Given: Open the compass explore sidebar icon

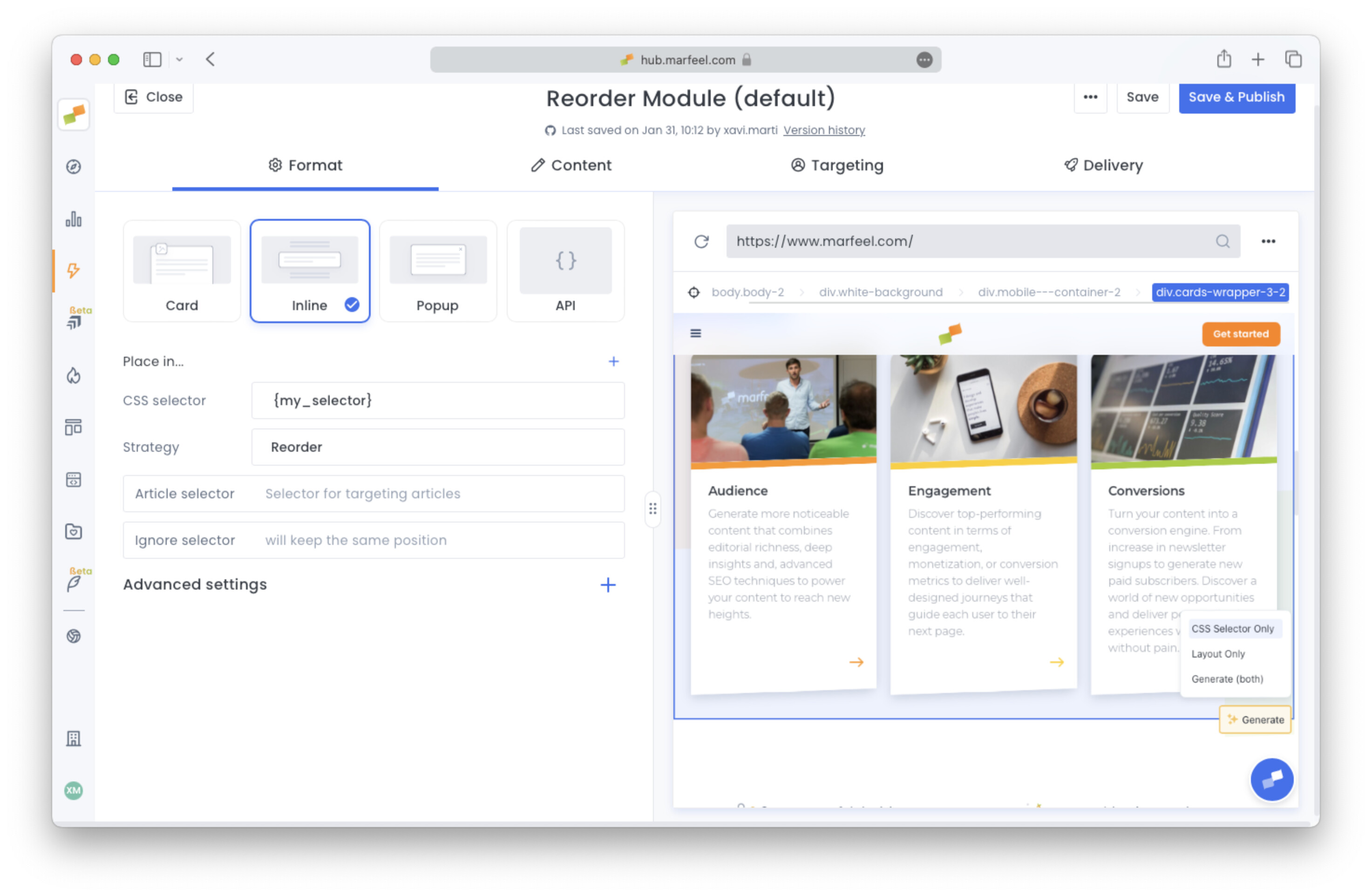Looking at the screenshot, I should tap(73, 167).
